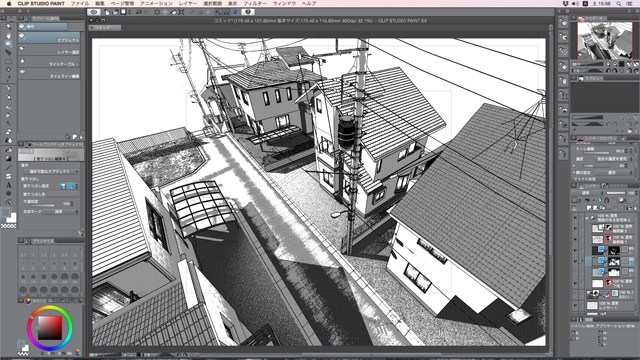The height and width of the screenshot is (360, 640).
Task: Select the タイムライン編集 sub tool
Action: 49,74
